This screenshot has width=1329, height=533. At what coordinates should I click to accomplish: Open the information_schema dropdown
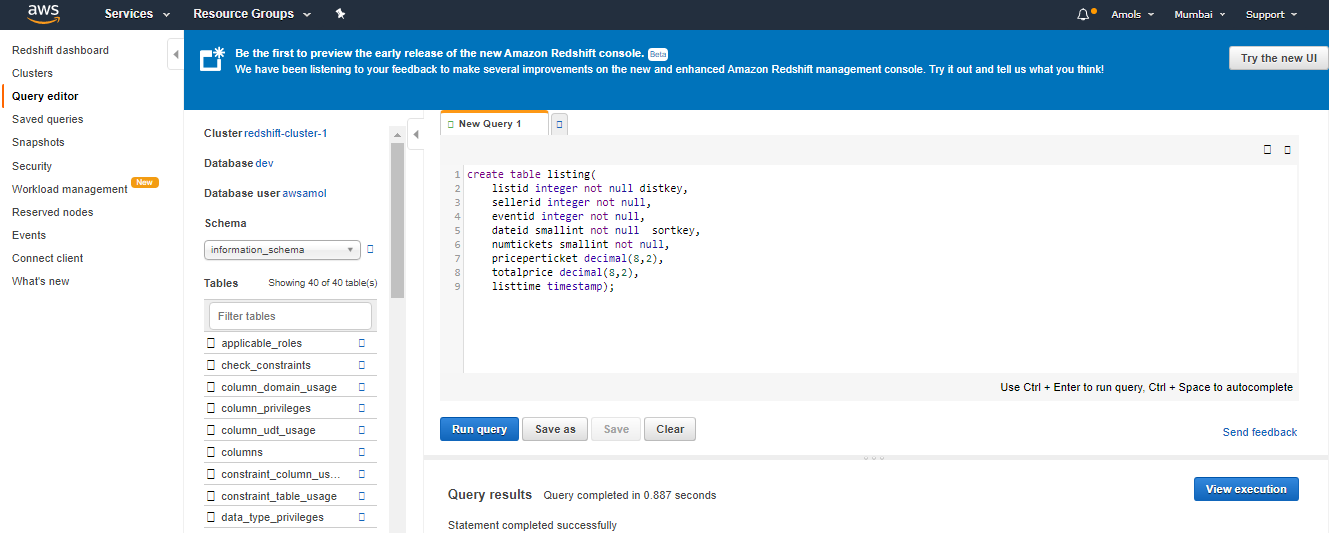[x=283, y=250]
